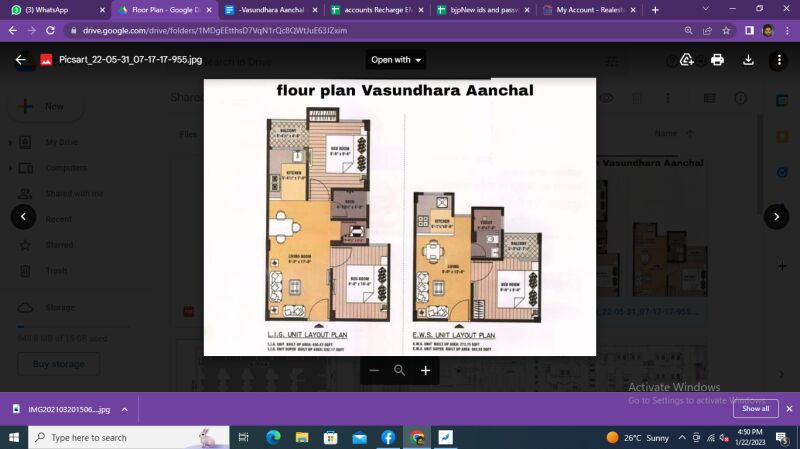800x449 pixels.
Task: Open File Explorer from taskbar
Action: pyautogui.click(x=302, y=437)
